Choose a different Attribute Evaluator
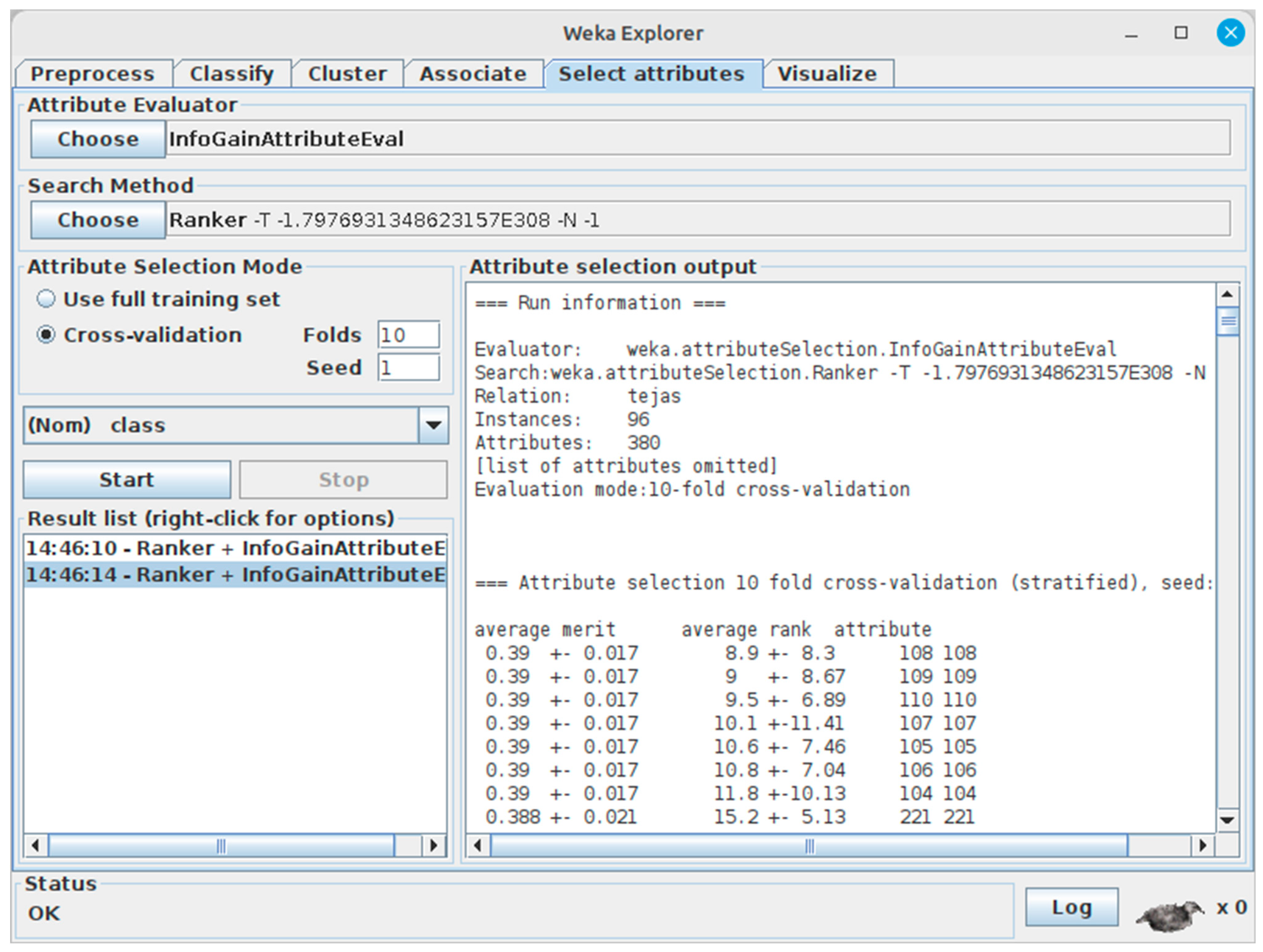 coord(98,139)
